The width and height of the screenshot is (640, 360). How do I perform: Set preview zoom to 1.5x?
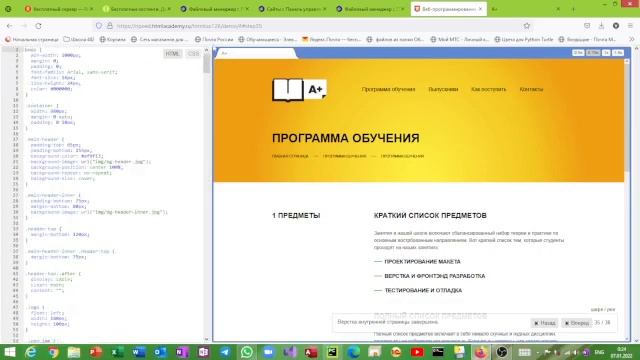point(618,53)
